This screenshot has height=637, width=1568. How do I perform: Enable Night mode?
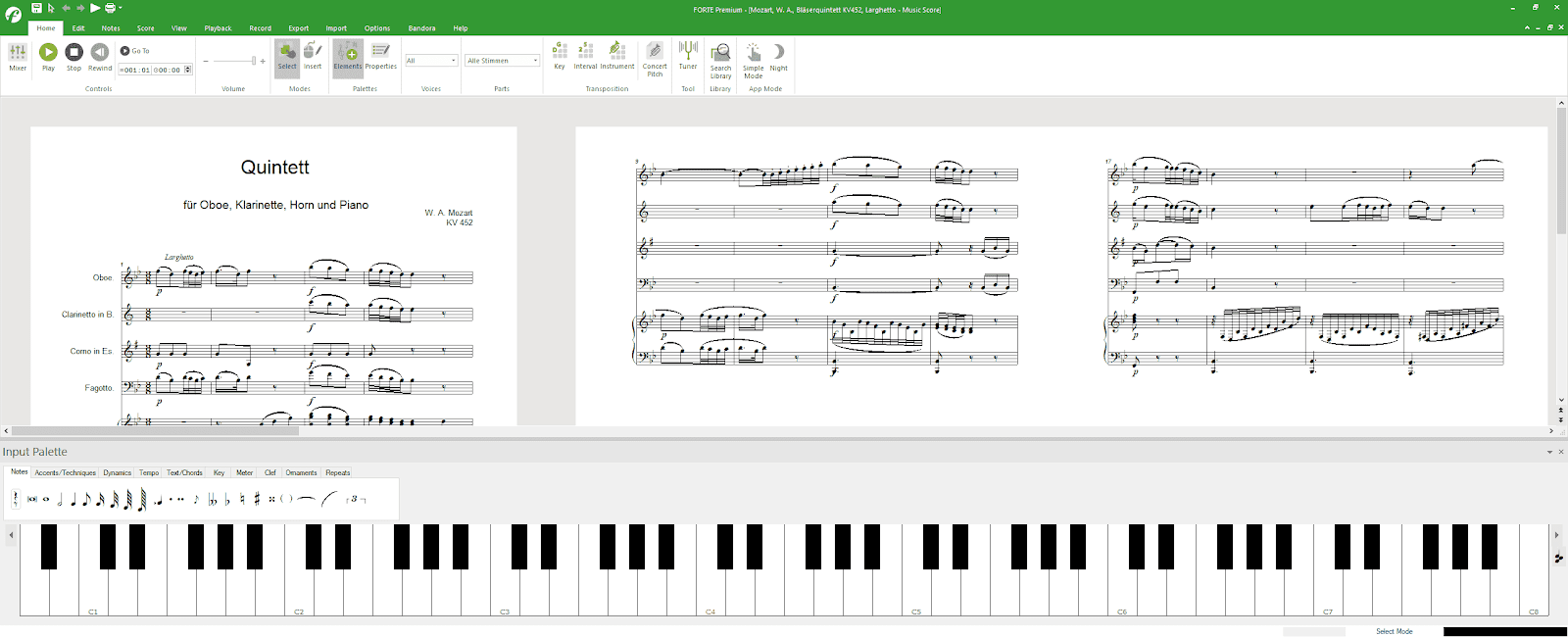coord(778,57)
